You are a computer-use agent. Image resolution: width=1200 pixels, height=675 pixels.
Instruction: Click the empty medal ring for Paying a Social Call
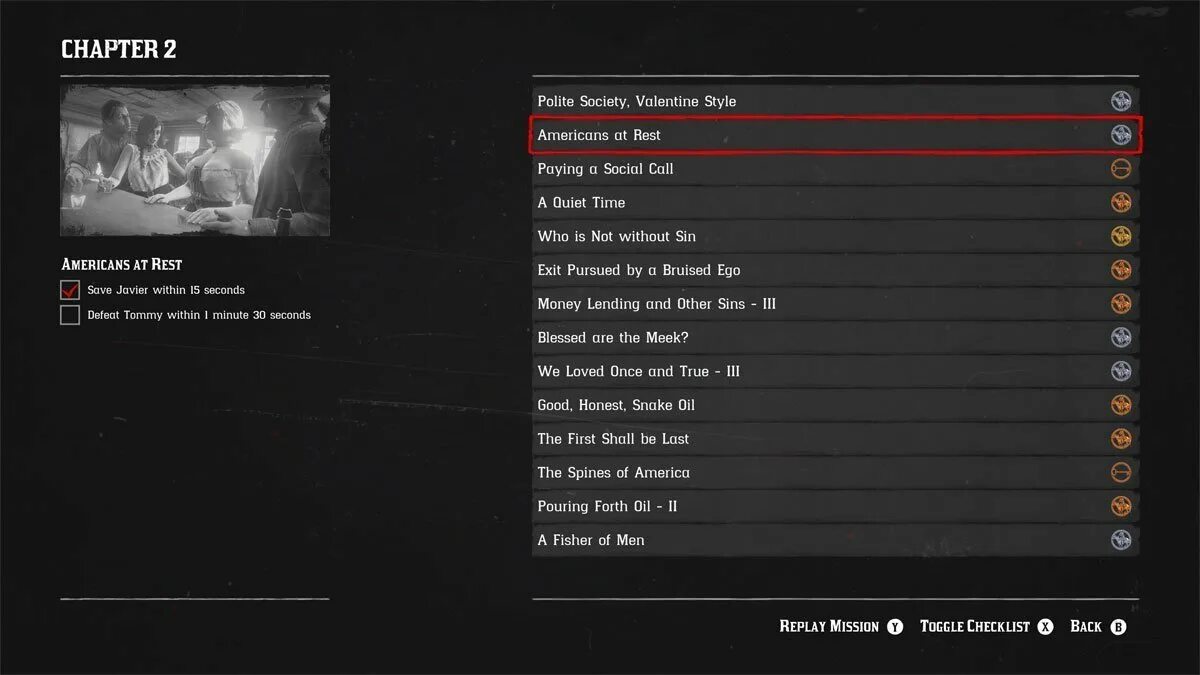coord(1121,169)
